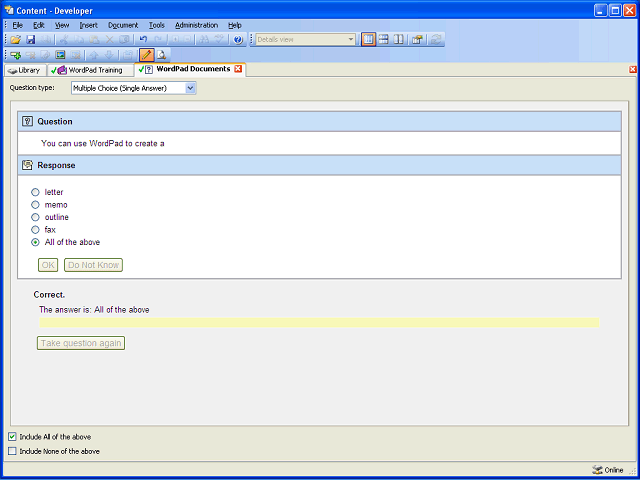This screenshot has width=640, height=480.
Task: Click the grayed refresh arrows icon
Action: 436,40
